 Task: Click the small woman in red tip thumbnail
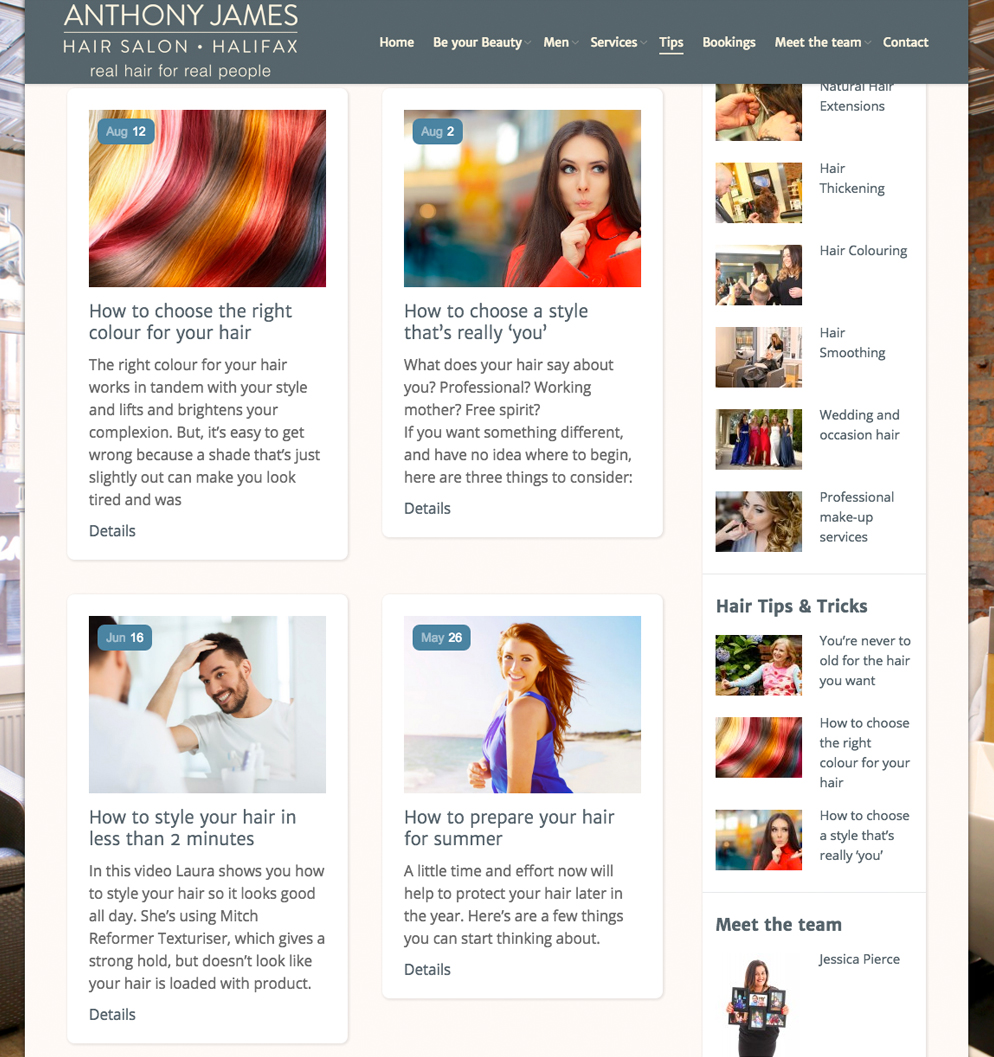point(759,840)
